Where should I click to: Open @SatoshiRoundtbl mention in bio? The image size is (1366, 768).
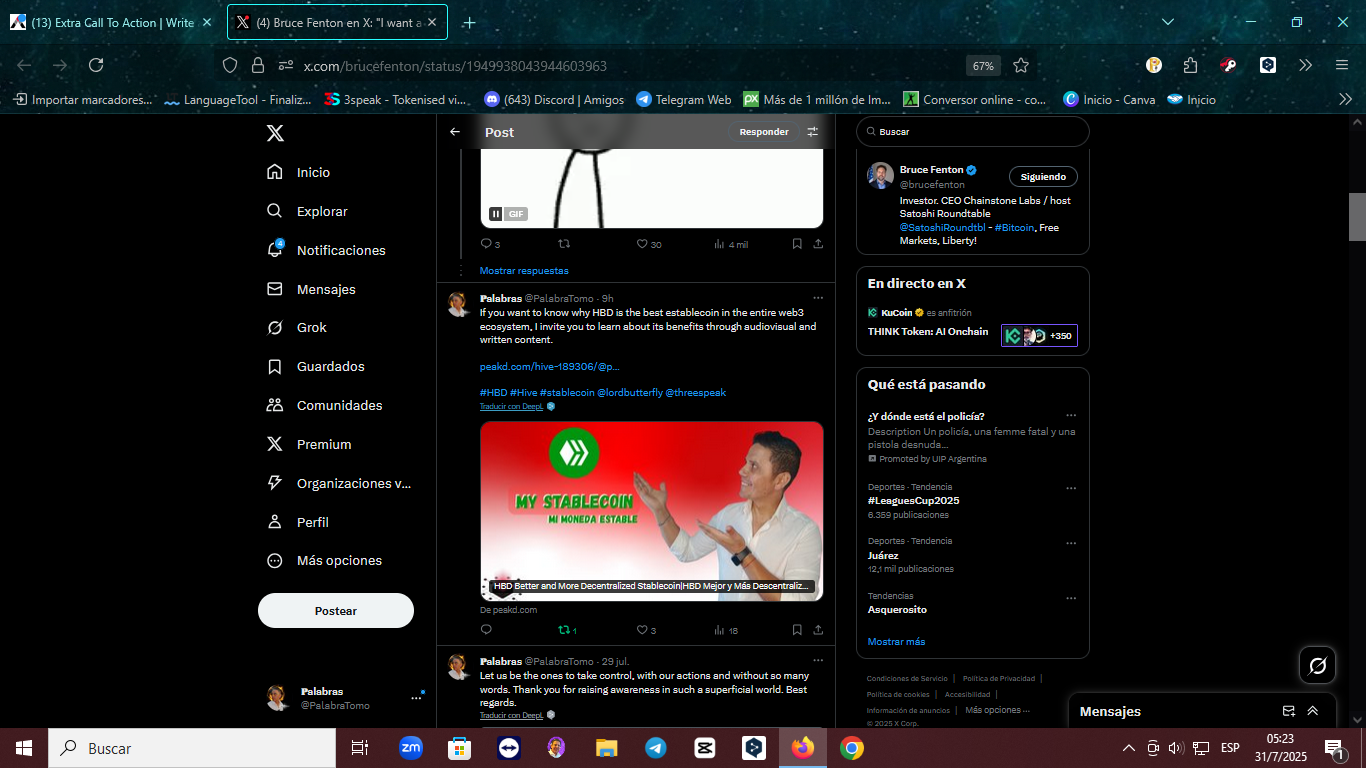coord(943,227)
